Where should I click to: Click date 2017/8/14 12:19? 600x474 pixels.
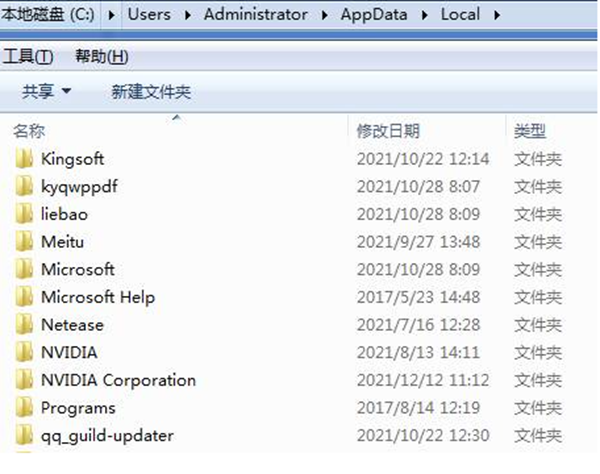tap(418, 408)
